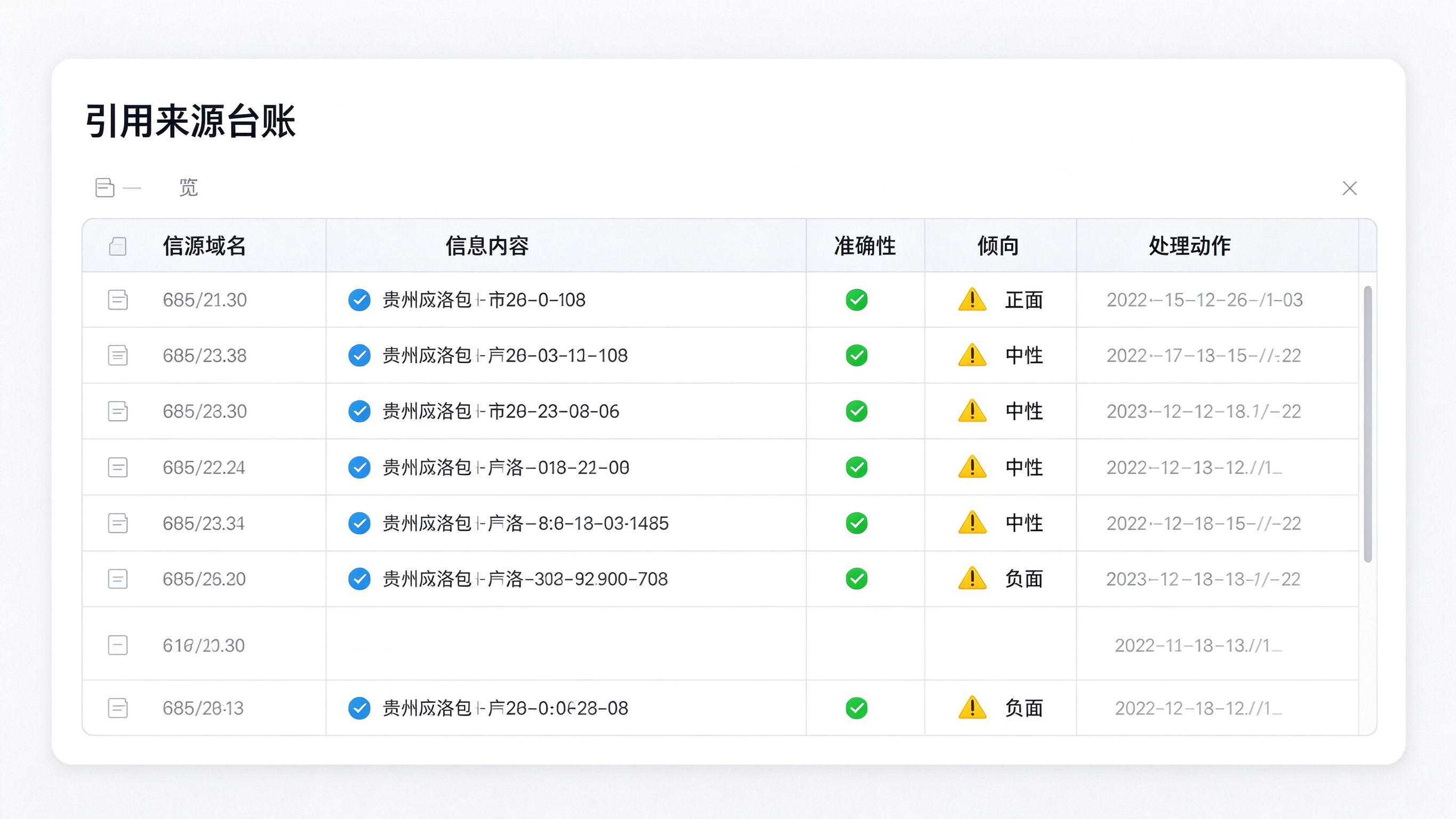Click warning triangle in 685/26.20 row
Viewport: 1456px width, 819px height.
tap(972, 579)
